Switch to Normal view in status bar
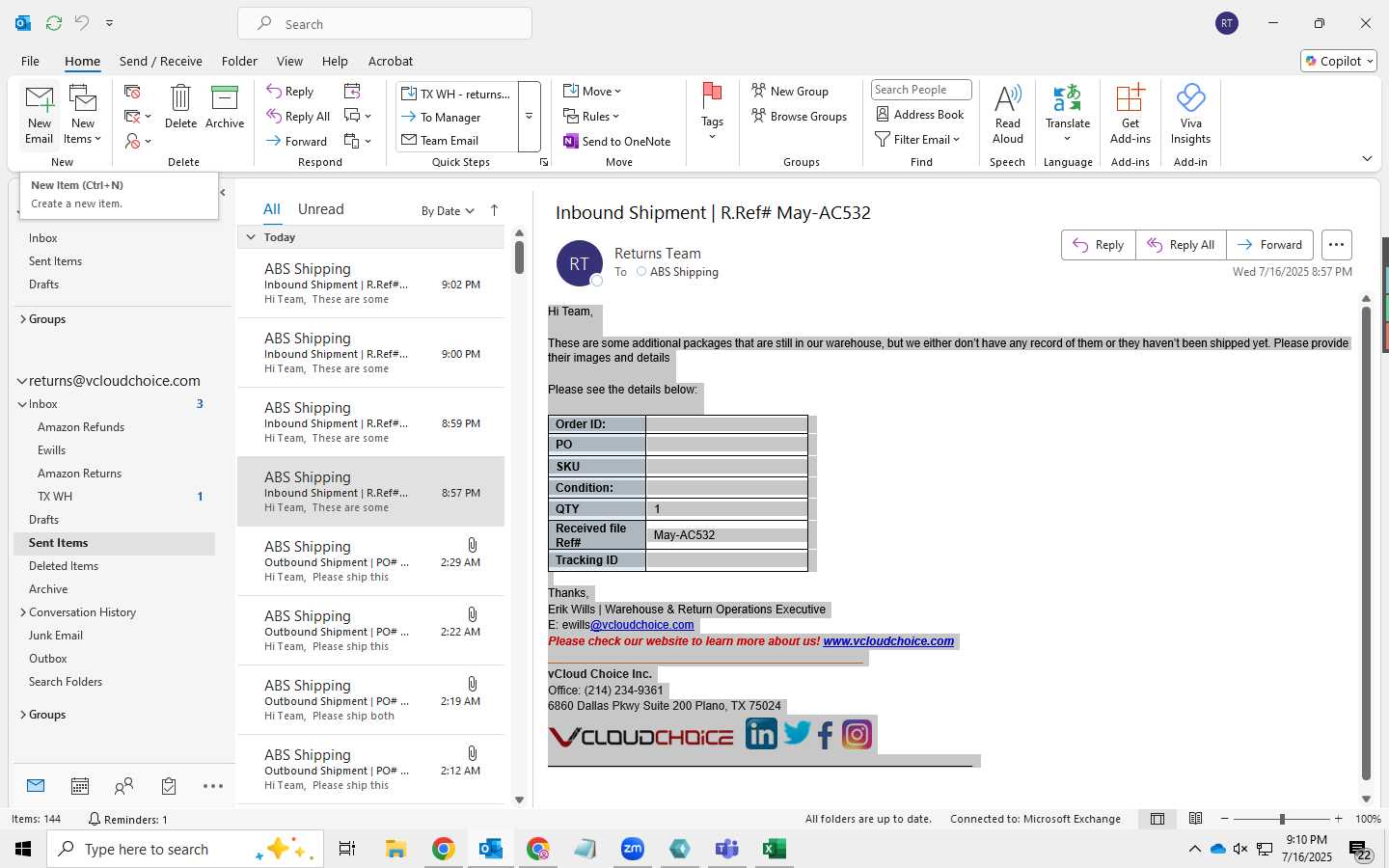The height and width of the screenshot is (868, 1389). (x=1157, y=819)
